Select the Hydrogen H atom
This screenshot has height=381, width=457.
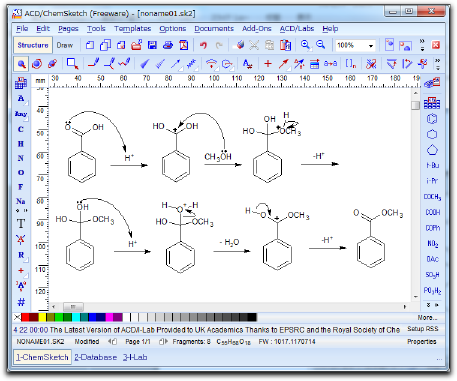point(21,144)
